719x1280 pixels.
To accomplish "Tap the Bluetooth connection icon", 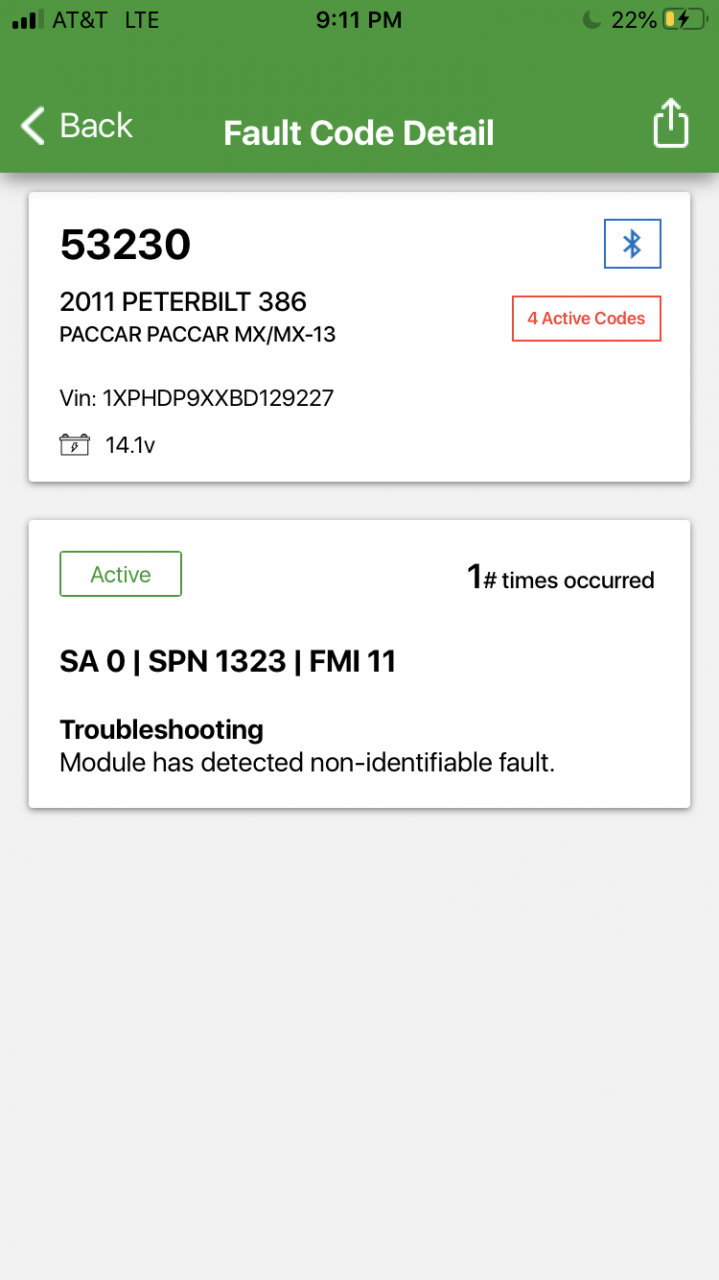I will (x=632, y=244).
